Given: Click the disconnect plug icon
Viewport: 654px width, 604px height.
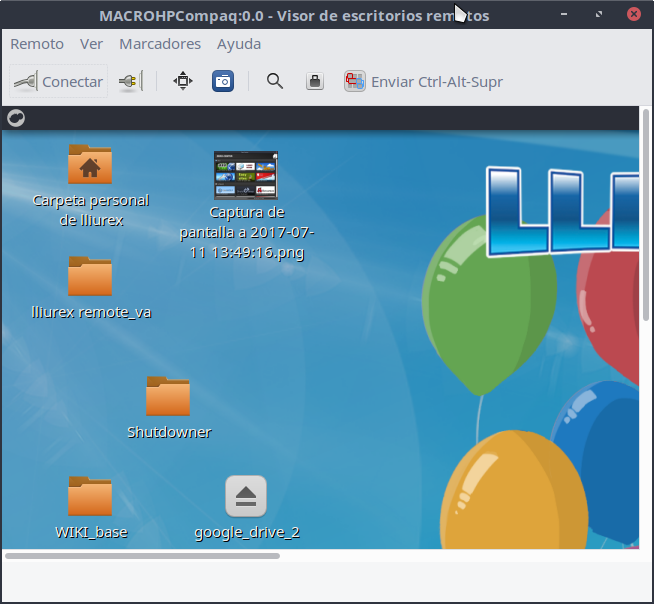Looking at the screenshot, I should (x=130, y=82).
